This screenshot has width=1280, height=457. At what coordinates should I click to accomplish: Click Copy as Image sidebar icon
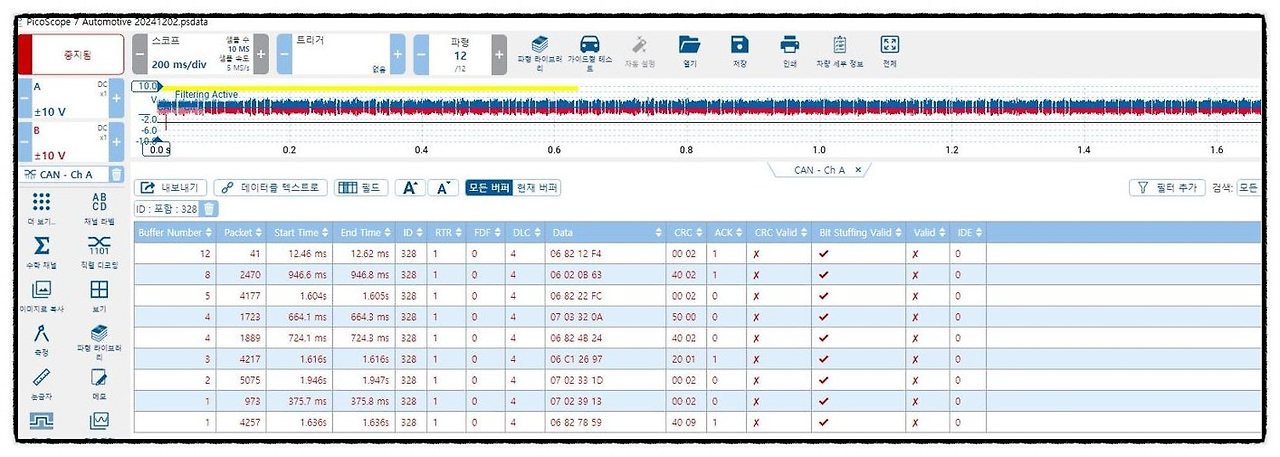42,295
